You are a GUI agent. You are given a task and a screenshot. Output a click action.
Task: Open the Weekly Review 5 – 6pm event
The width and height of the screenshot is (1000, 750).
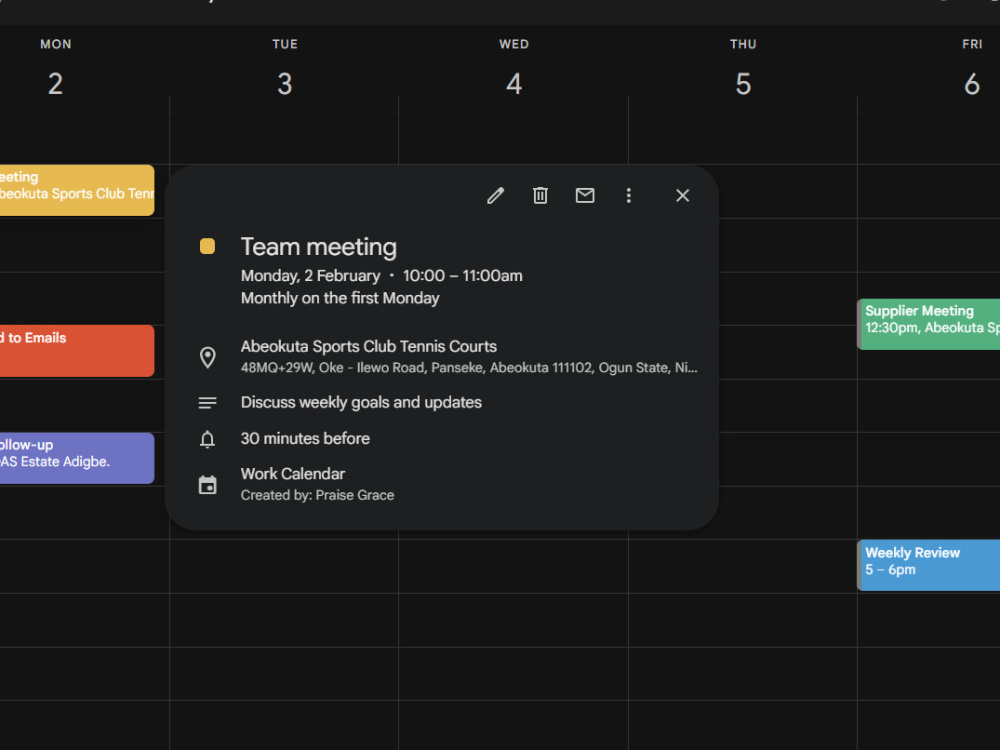click(x=929, y=565)
